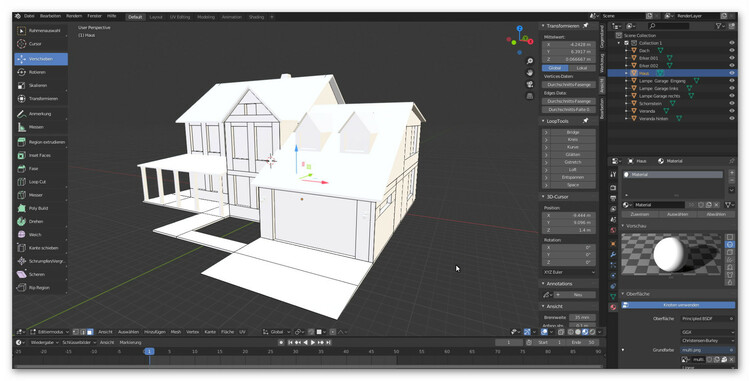Open the green mesh data properties tab
This screenshot has width=750, height=381.
(x=613, y=297)
